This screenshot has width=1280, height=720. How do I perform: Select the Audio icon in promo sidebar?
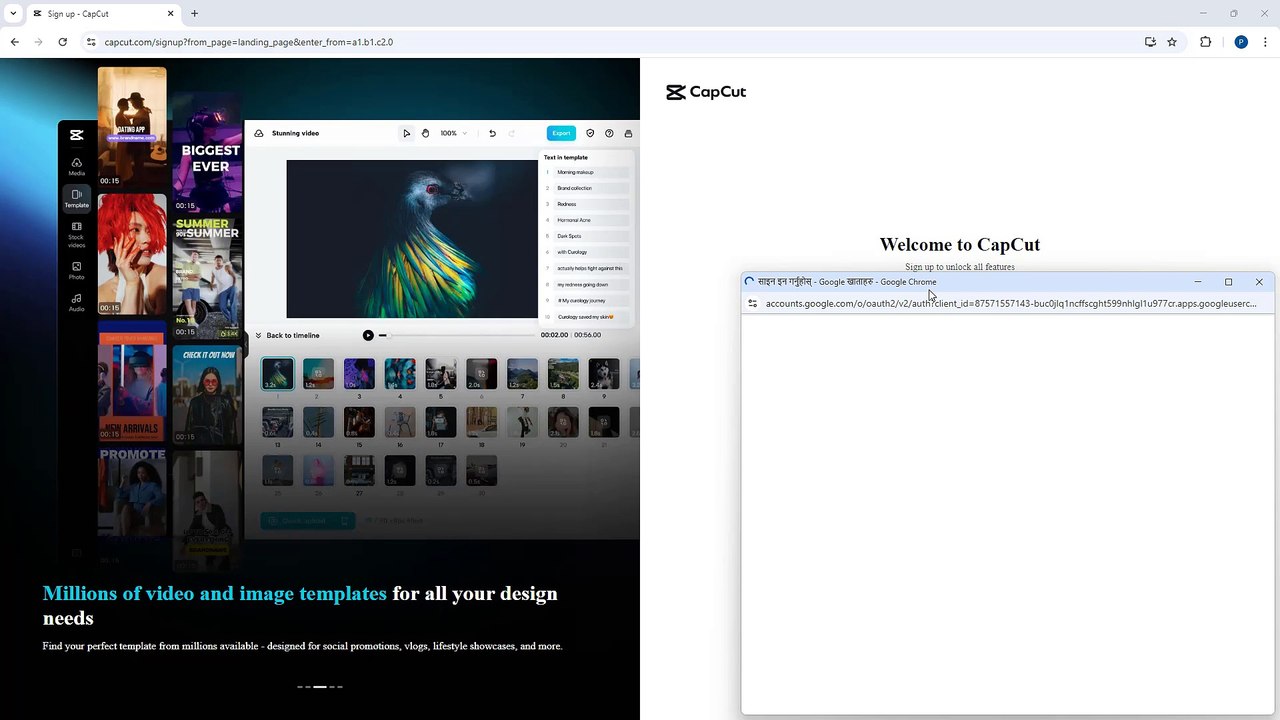tap(76, 302)
